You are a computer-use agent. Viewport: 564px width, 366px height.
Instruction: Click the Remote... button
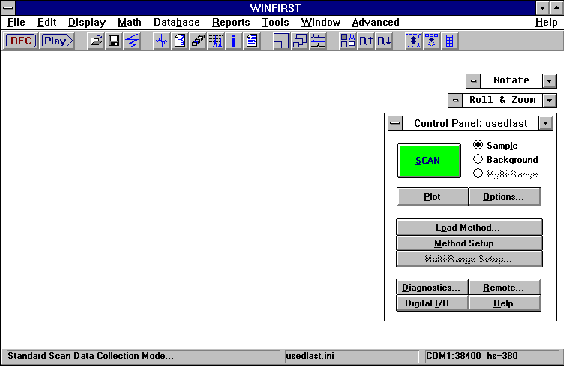point(504,288)
